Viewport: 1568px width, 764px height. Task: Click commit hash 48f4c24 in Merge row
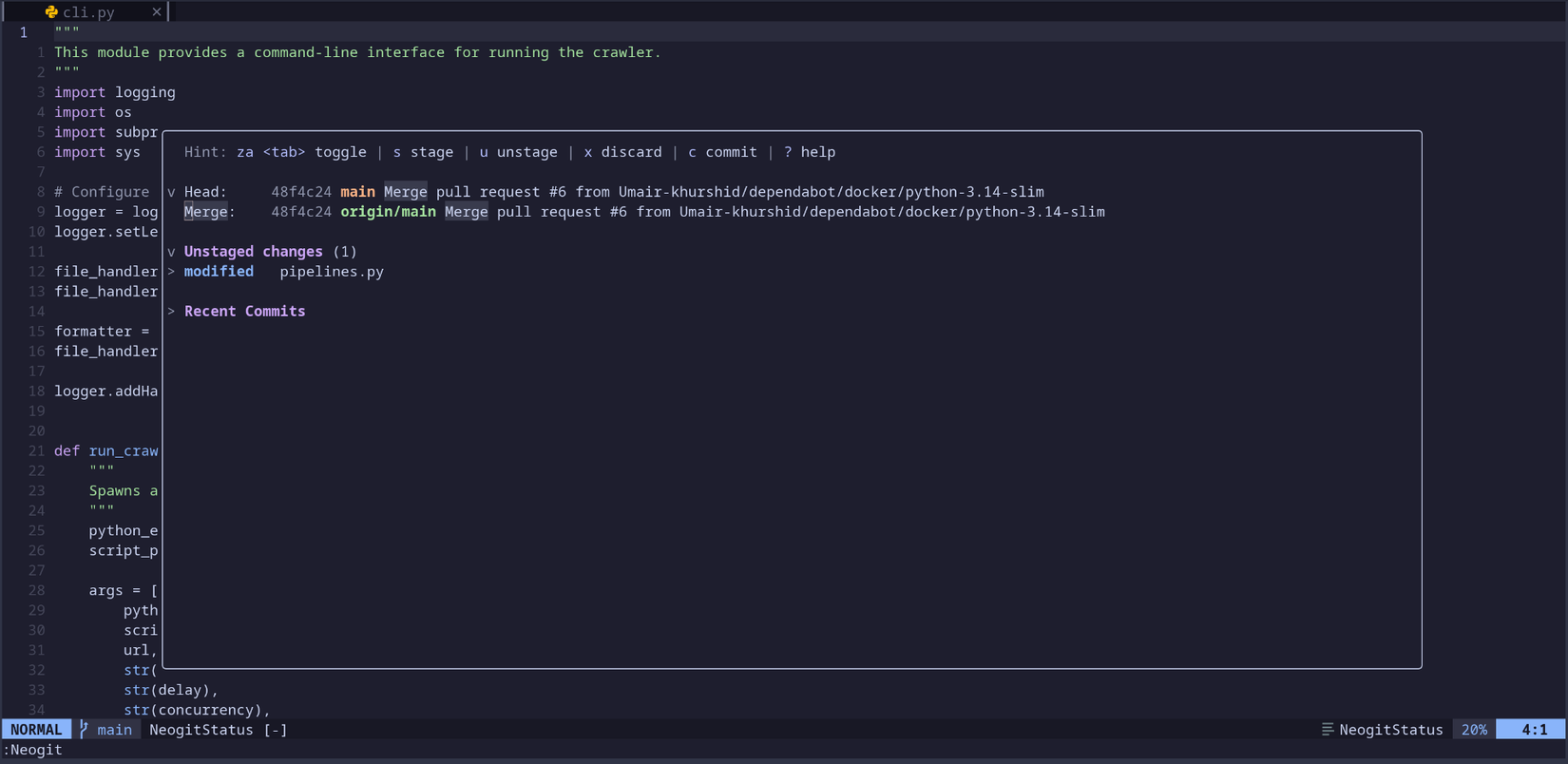pyautogui.click(x=301, y=212)
